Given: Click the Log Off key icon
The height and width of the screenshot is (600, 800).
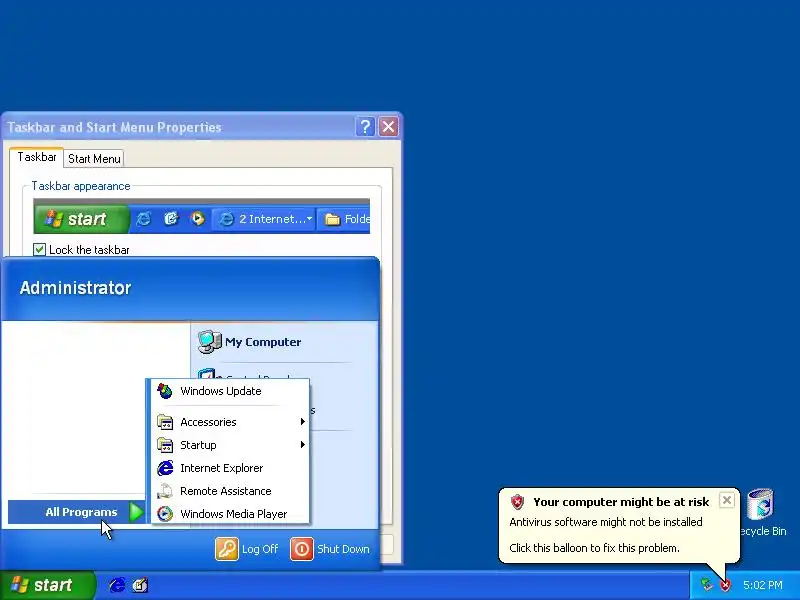Looking at the screenshot, I should click(x=227, y=549).
